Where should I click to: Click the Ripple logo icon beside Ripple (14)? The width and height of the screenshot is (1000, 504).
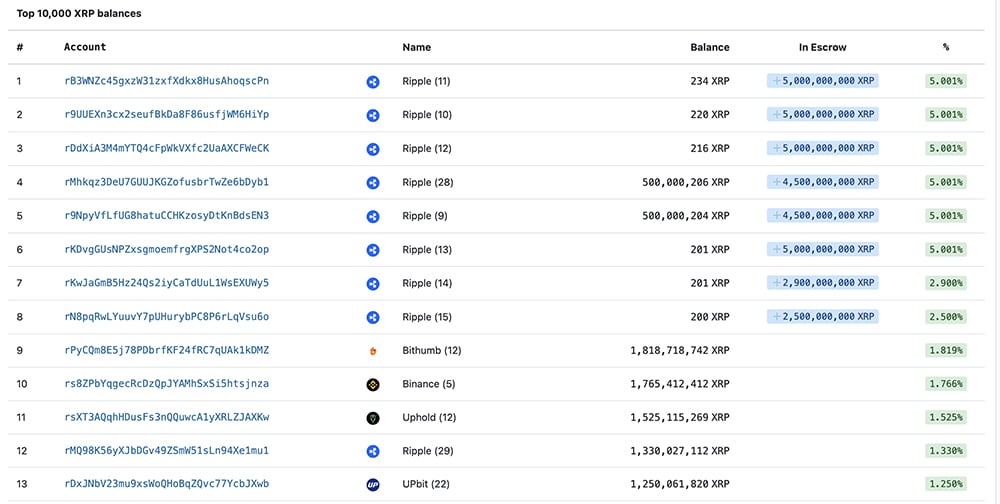click(x=373, y=284)
